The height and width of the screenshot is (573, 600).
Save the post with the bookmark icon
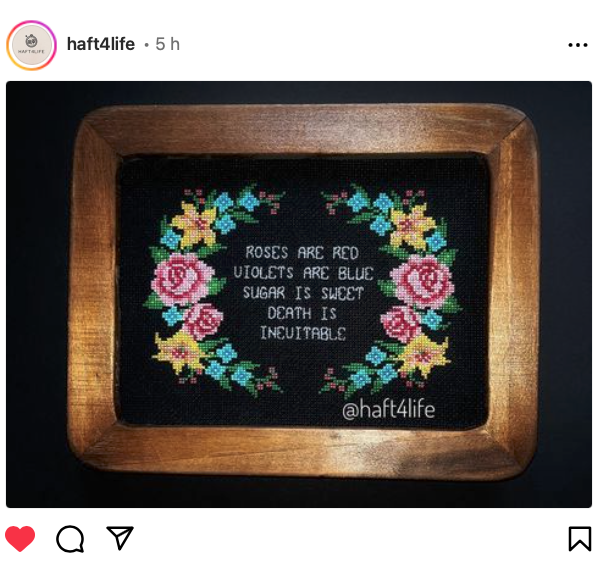coord(580,539)
